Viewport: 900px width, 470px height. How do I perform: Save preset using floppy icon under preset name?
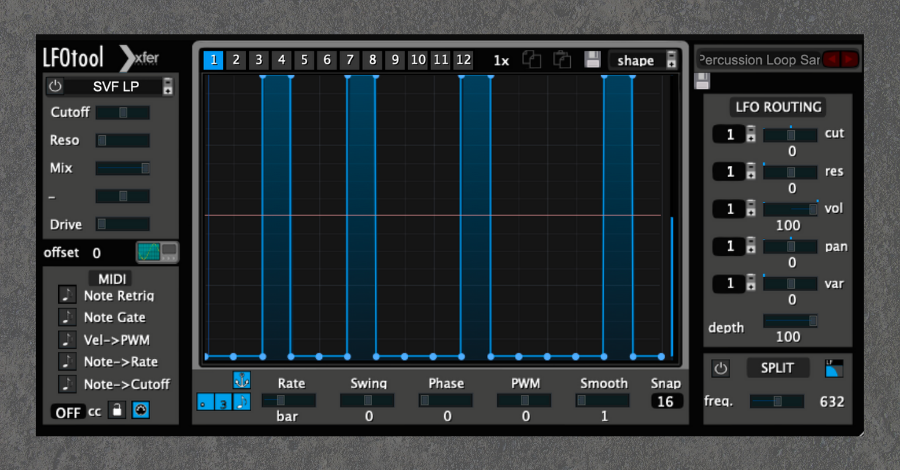702,81
